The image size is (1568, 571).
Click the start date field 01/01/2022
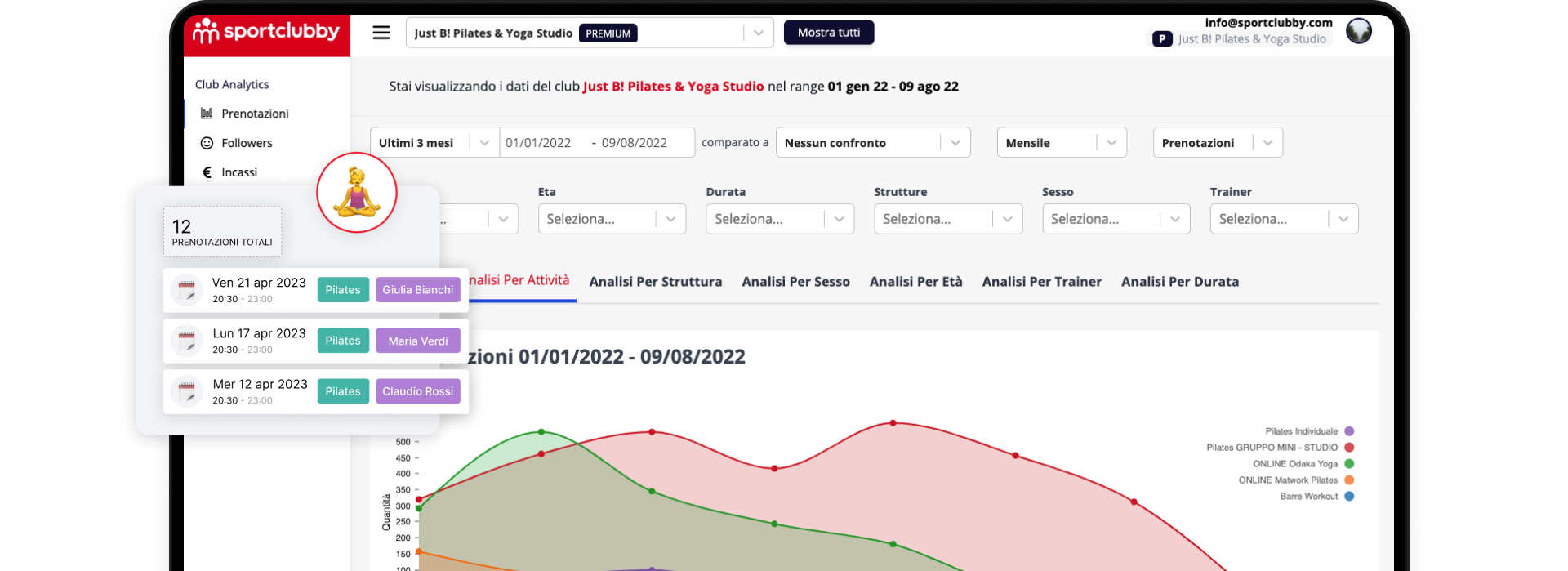538,143
